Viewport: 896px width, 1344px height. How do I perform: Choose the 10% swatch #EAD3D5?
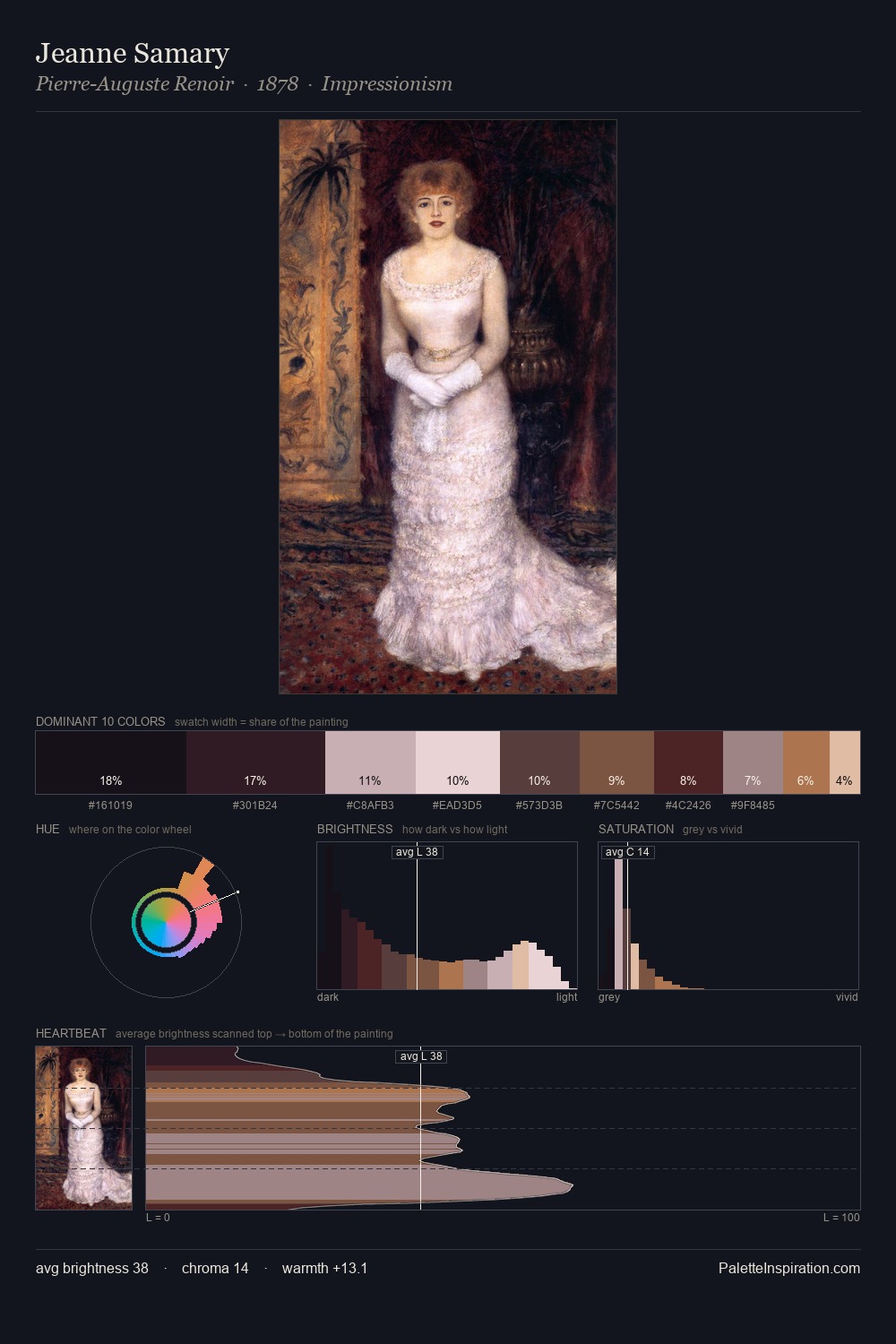458,762
